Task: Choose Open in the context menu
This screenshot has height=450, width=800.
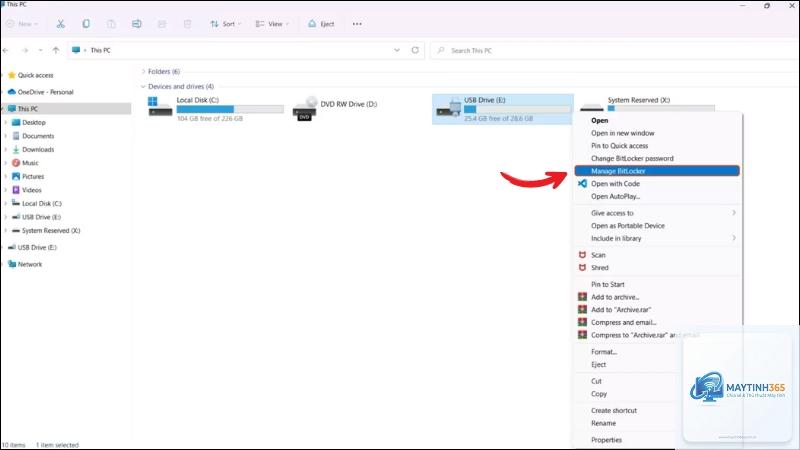Action: tap(599, 120)
